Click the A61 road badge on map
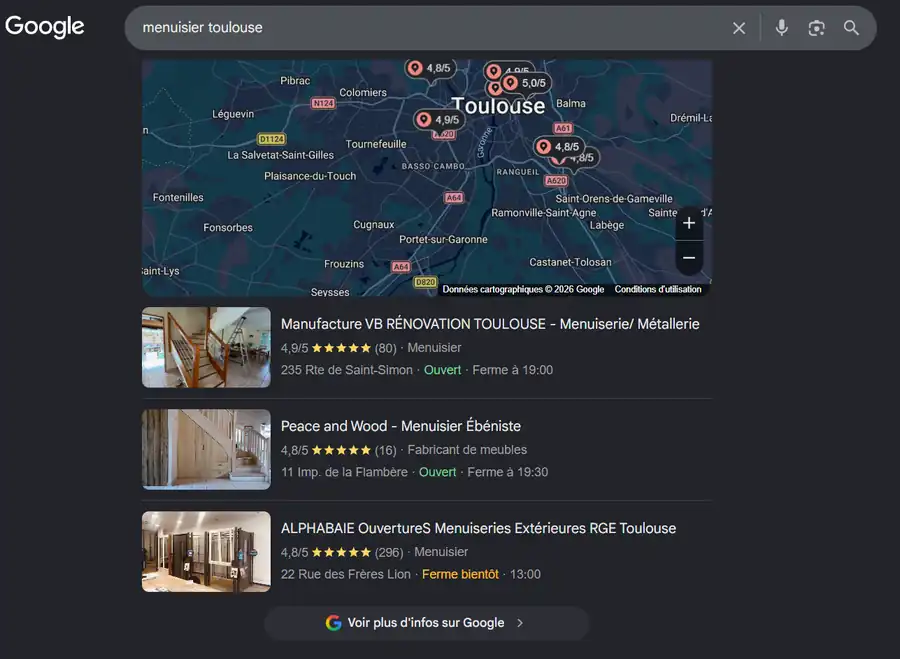This screenshot has width=900, height=659. [563, 128]
